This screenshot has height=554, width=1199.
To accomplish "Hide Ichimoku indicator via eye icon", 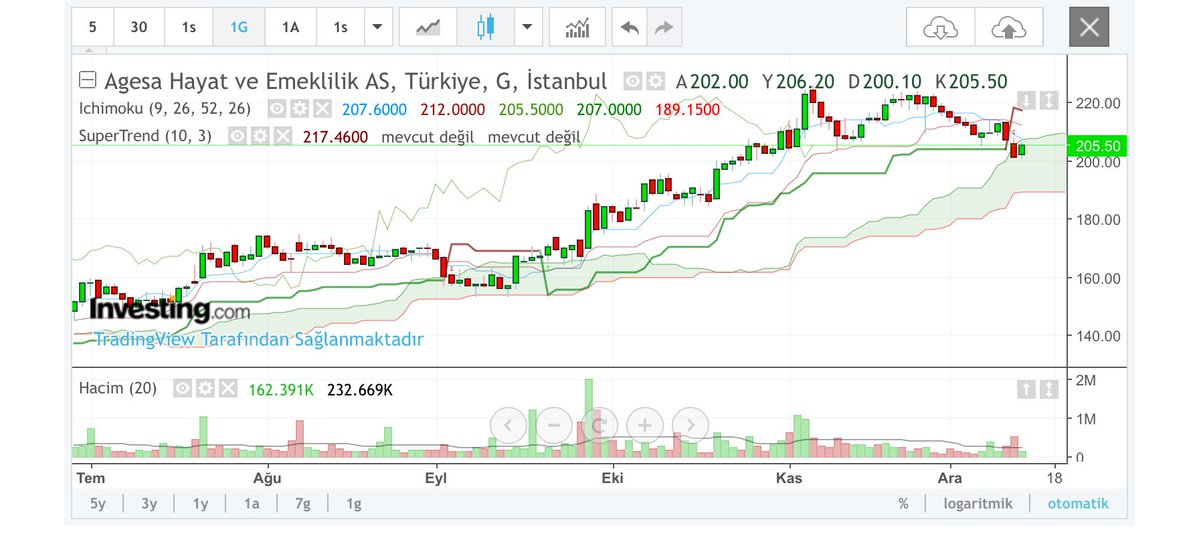I will [x=277, y=109].
